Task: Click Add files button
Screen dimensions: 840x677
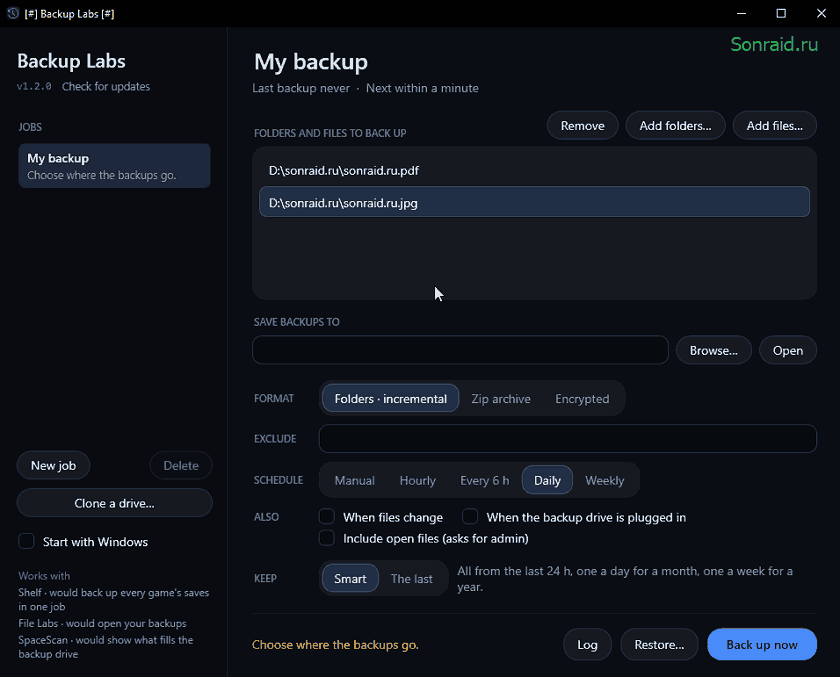Action: point(774,125)
